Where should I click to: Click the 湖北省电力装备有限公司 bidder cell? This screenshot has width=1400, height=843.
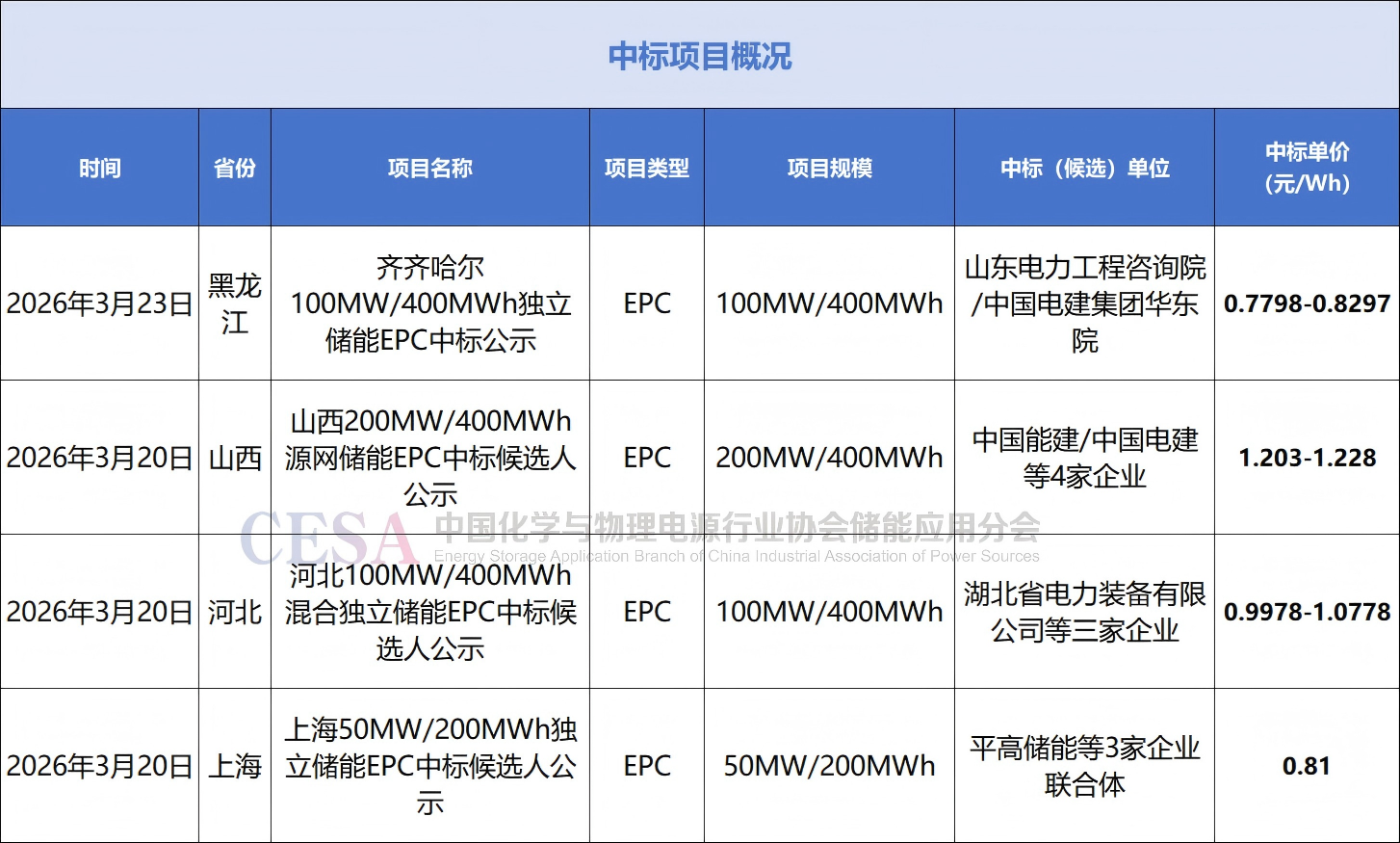(x=1084, y=612)
